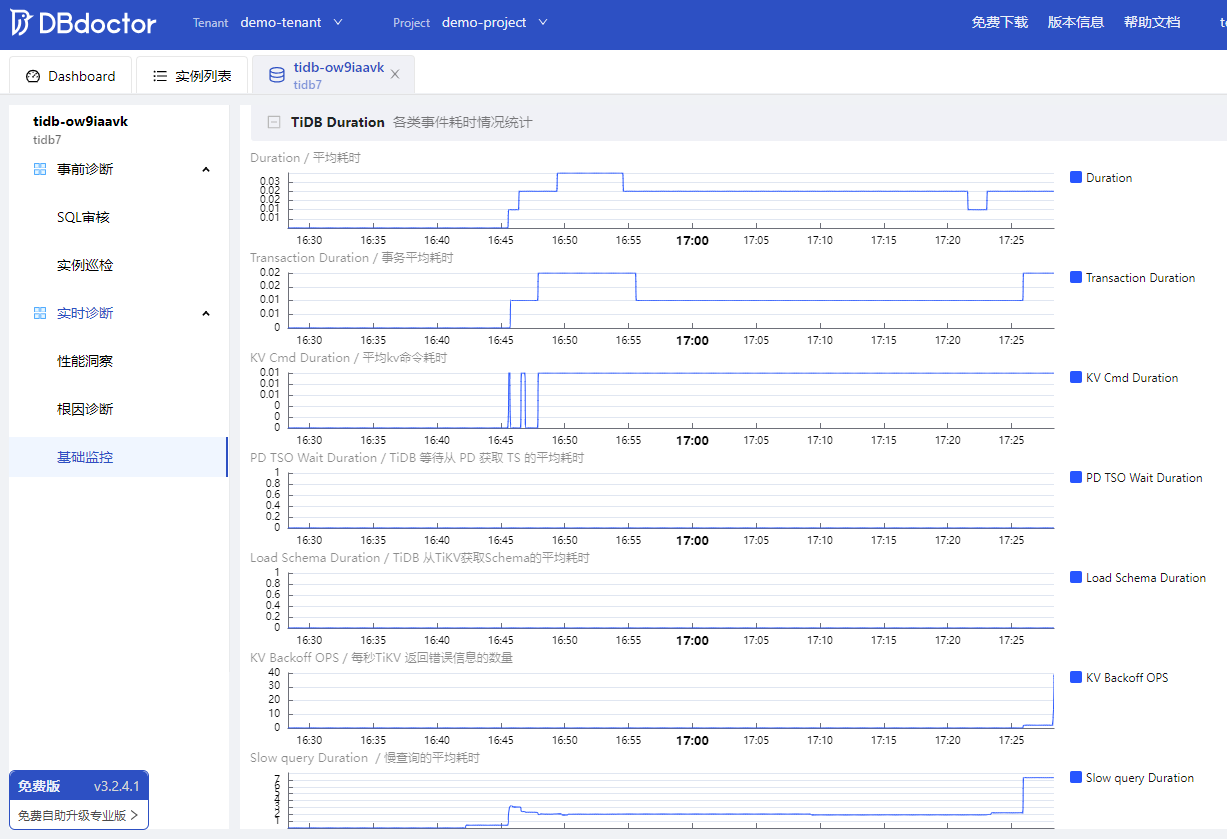1227x839 pixels.
Task: Click the database icon on tidb-ow9iaavk tab
Action: [277, 75]
